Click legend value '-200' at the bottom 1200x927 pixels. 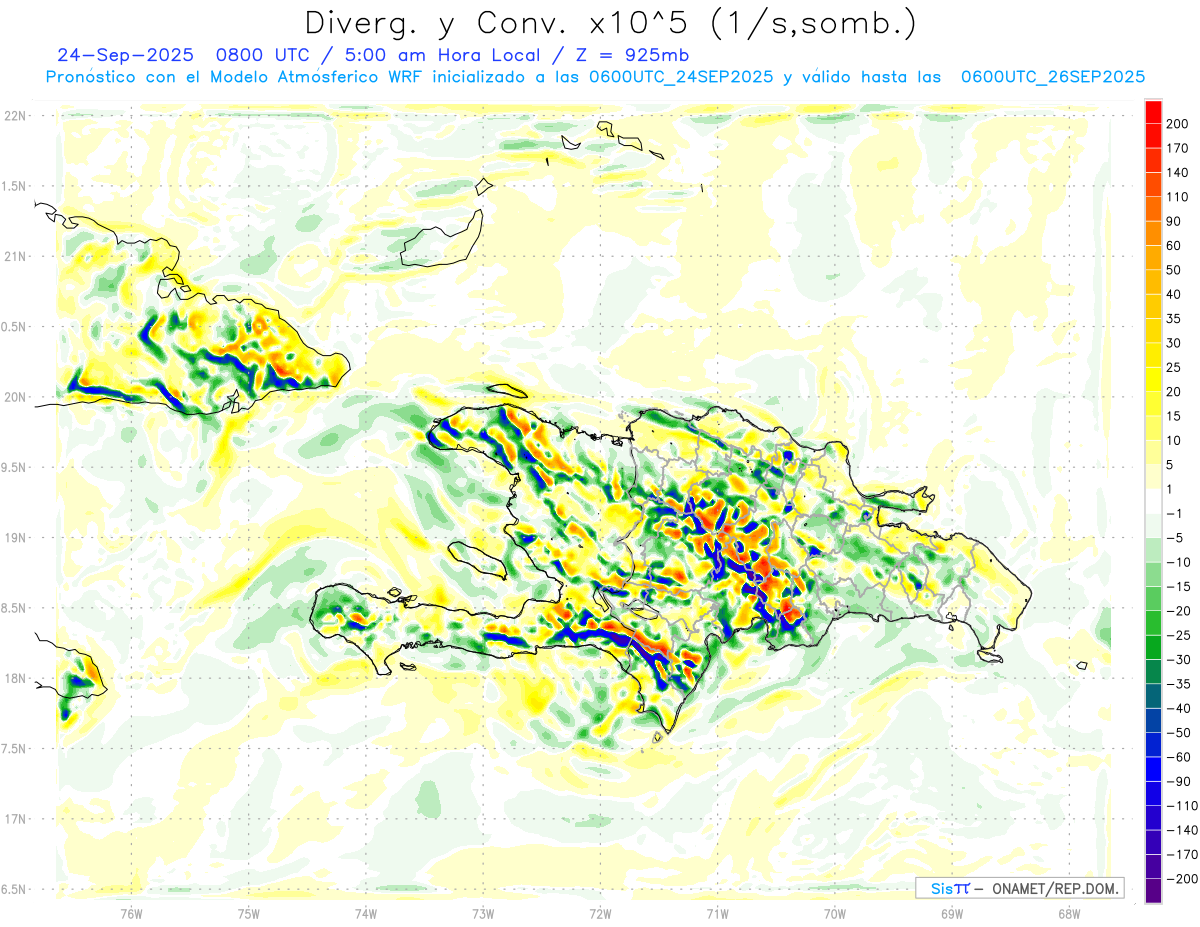pyautogui.click(x=1182, y=878)
